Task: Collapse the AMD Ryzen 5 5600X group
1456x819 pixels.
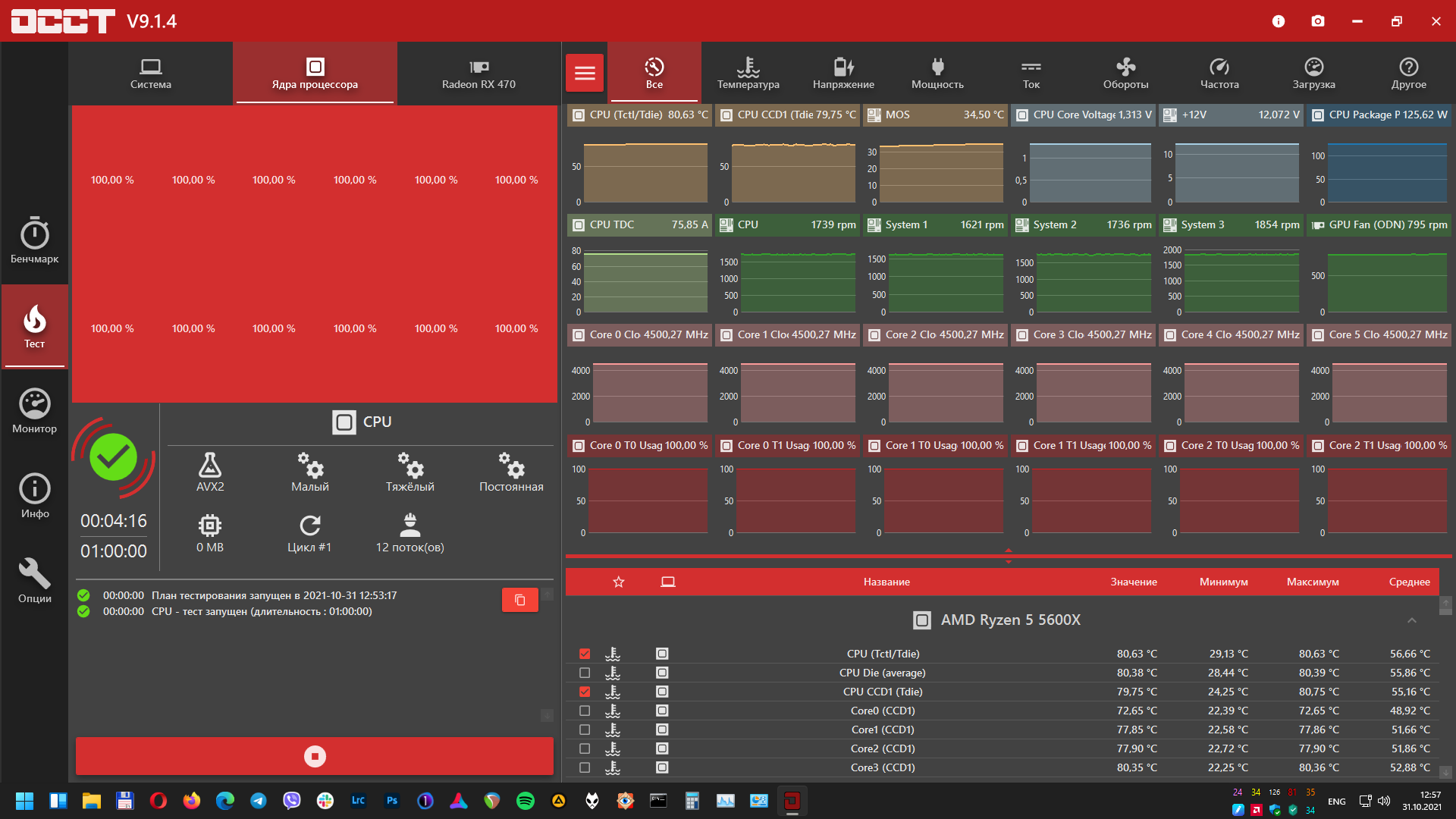Action: coord(1412,620)
